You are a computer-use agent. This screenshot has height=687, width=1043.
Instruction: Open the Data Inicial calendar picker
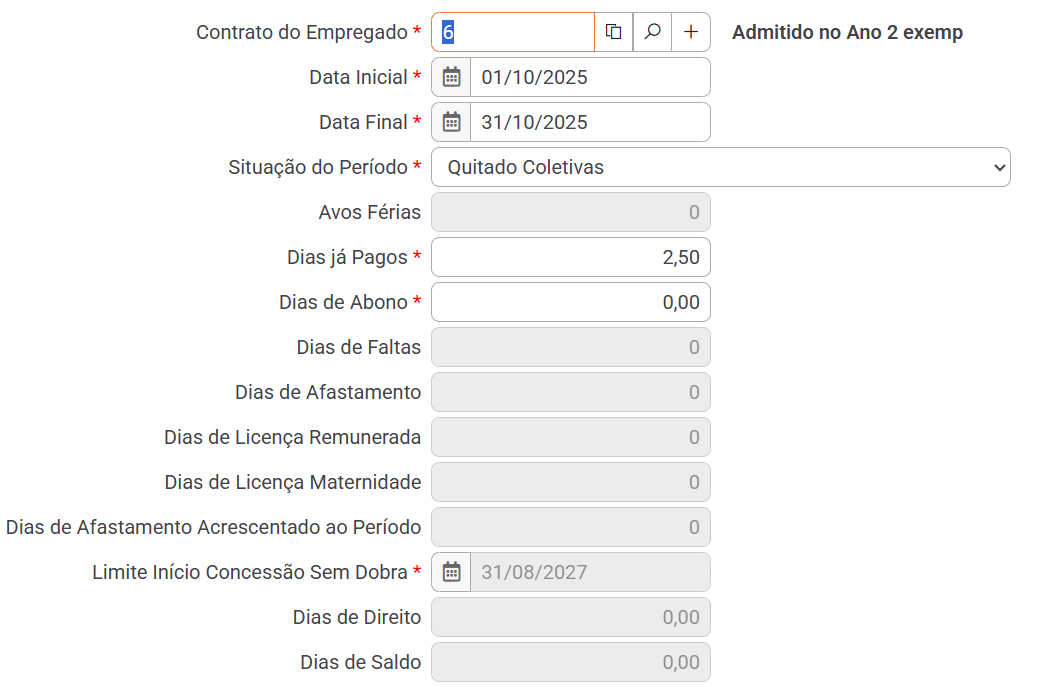pyautogui.click(x=451, y=77)
